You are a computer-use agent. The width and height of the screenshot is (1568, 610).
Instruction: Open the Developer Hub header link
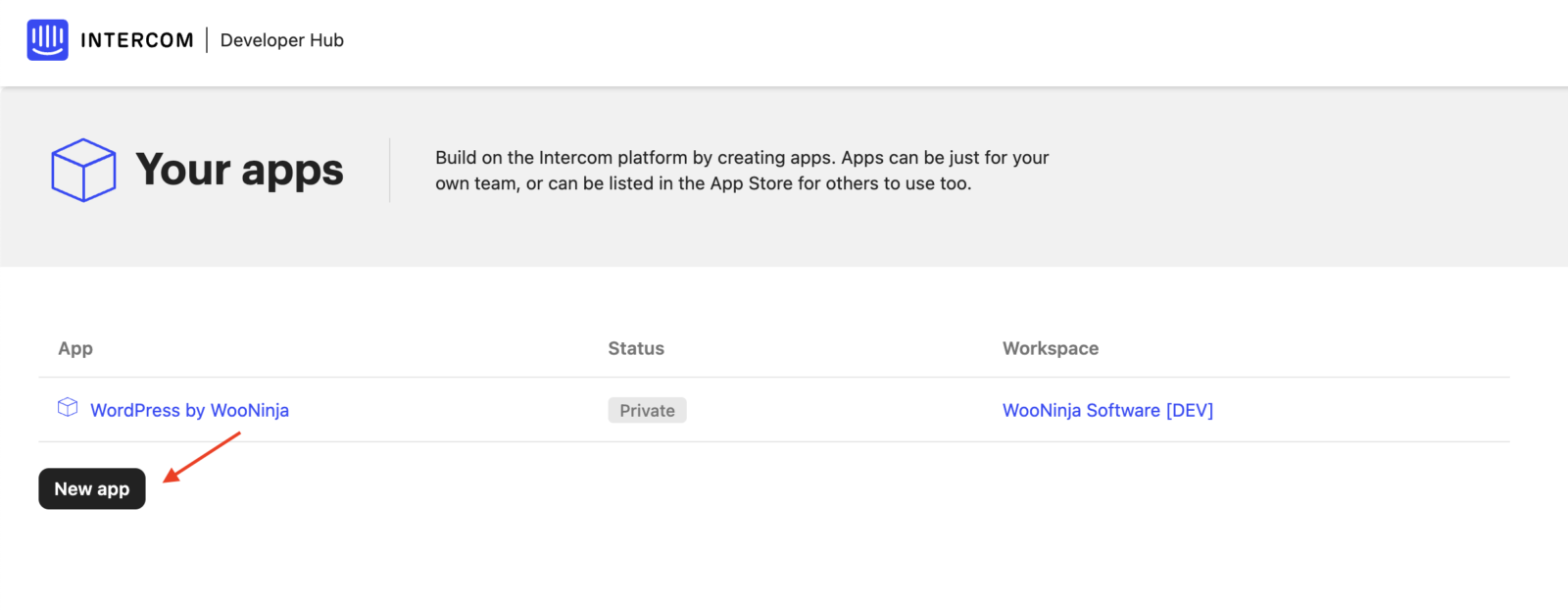tap(281, 40)
